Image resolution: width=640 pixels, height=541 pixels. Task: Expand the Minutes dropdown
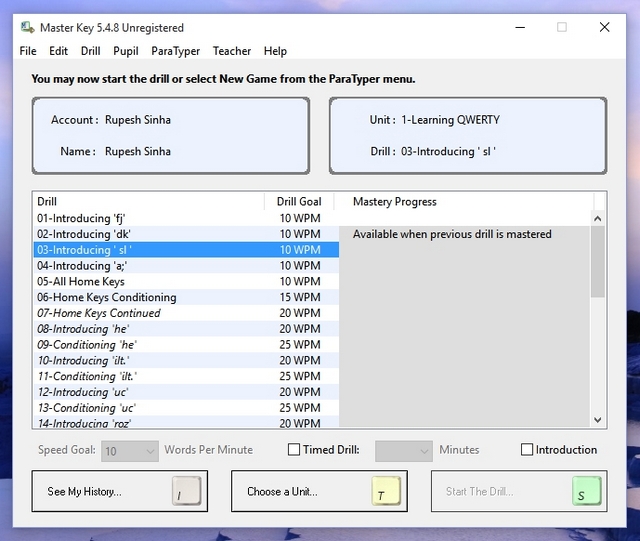[404, 451]
